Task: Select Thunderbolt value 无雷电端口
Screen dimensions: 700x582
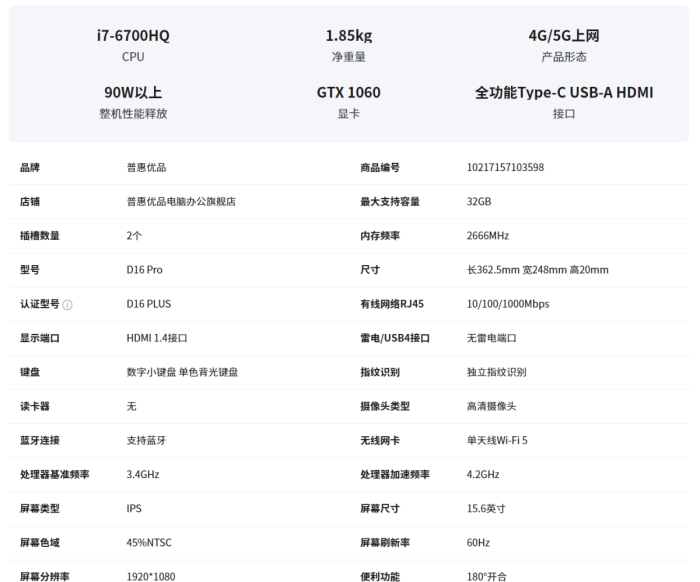Action: pyautogui.click(x=492, y=338)
